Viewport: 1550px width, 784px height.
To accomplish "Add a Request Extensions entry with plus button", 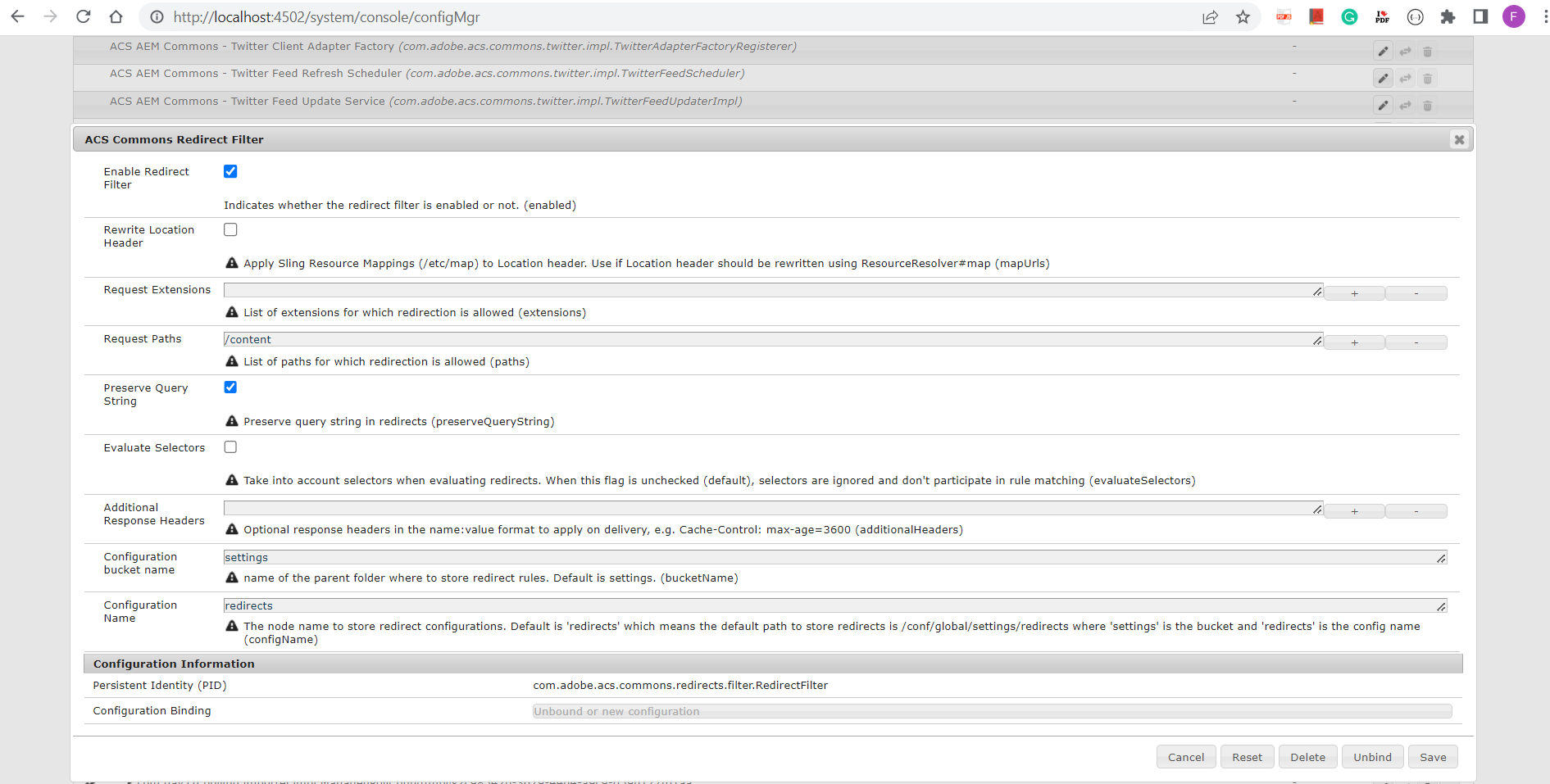I will 1354,292.
